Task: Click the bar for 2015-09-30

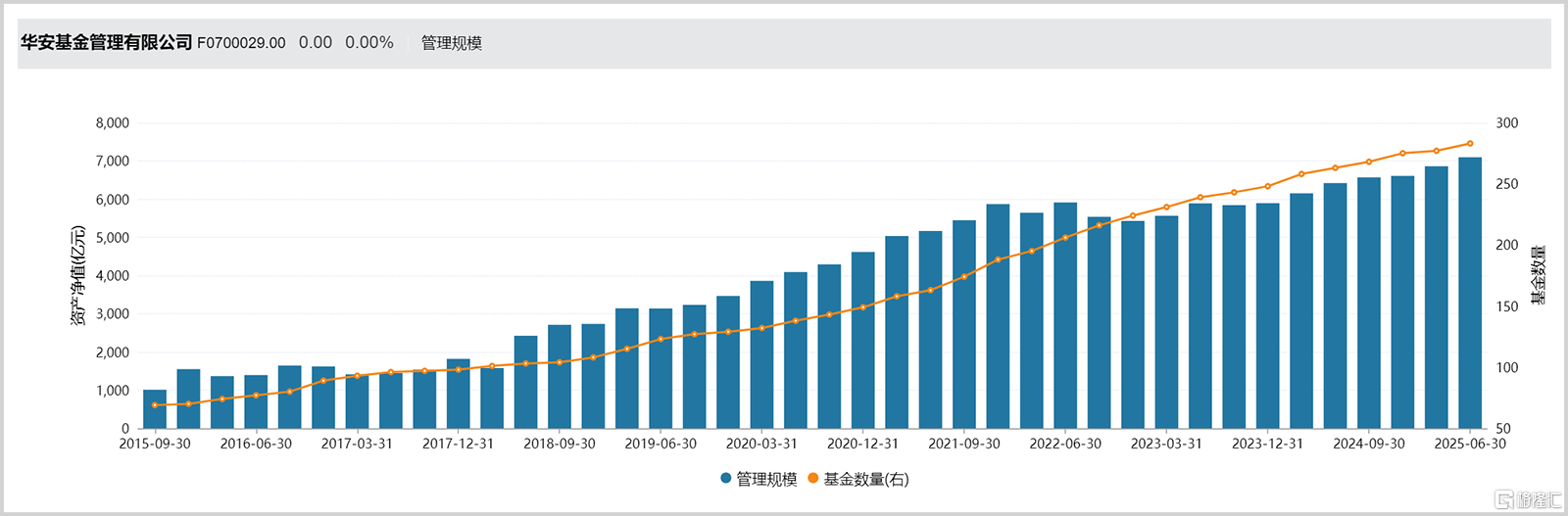Action: [x=155, y=409]
